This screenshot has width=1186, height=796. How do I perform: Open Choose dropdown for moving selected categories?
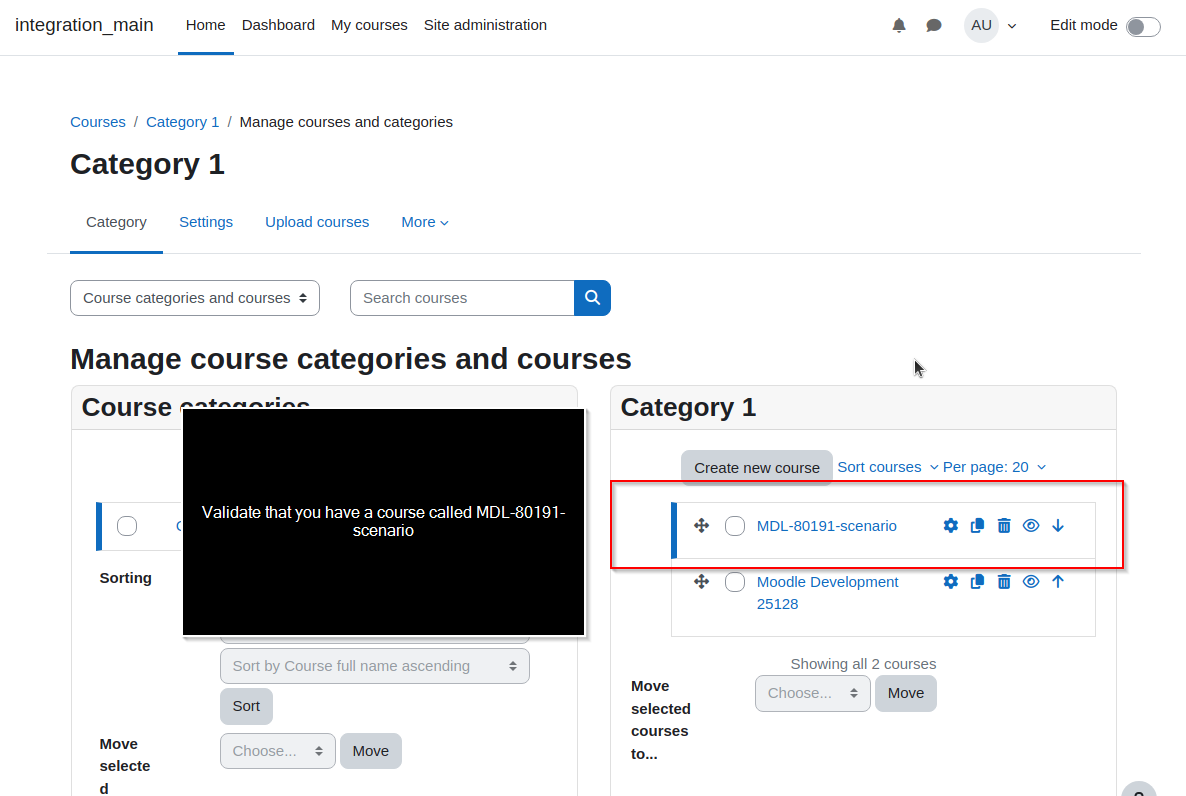[278, 751]
